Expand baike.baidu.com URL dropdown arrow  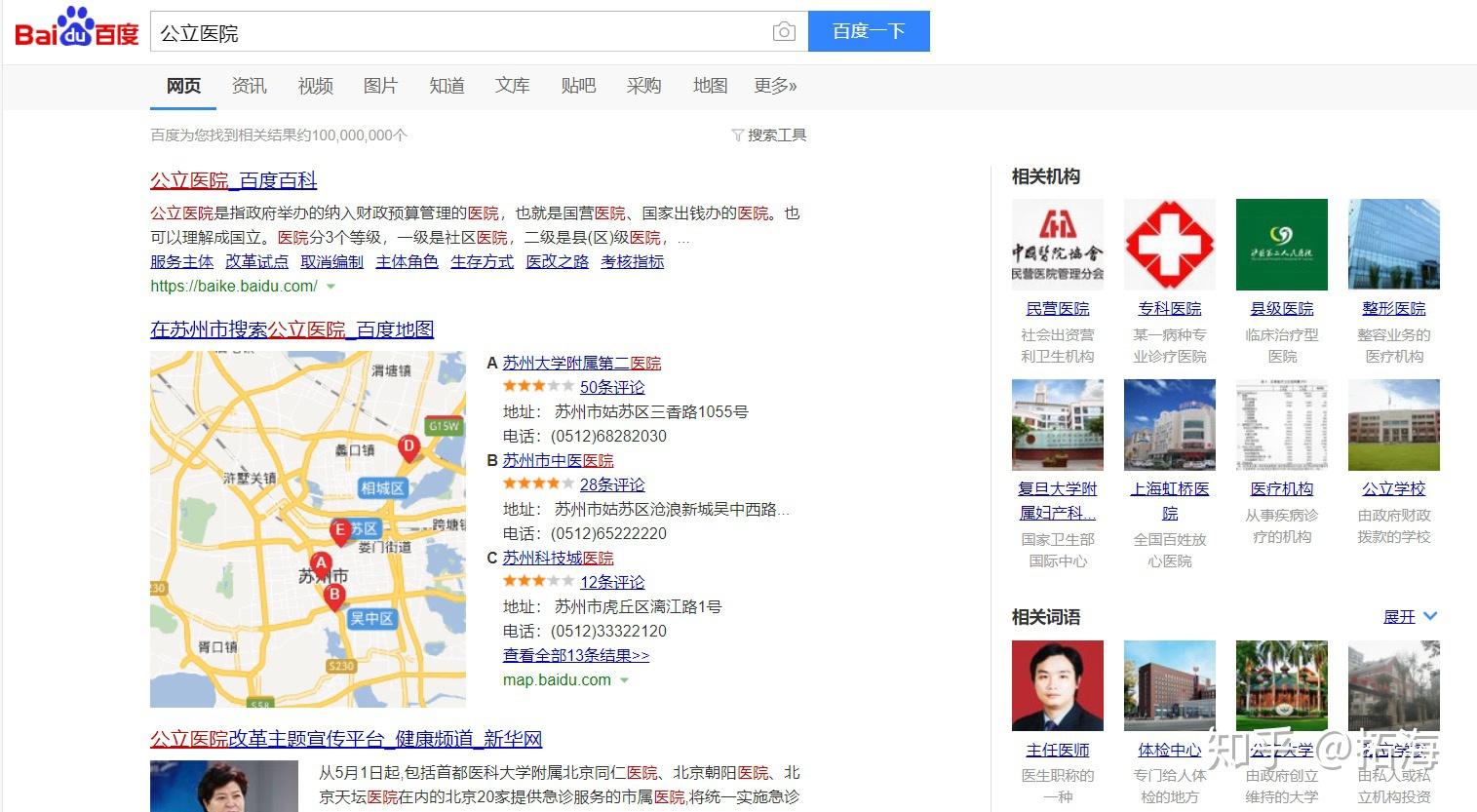pyautogui.click(x=330, y=287)
